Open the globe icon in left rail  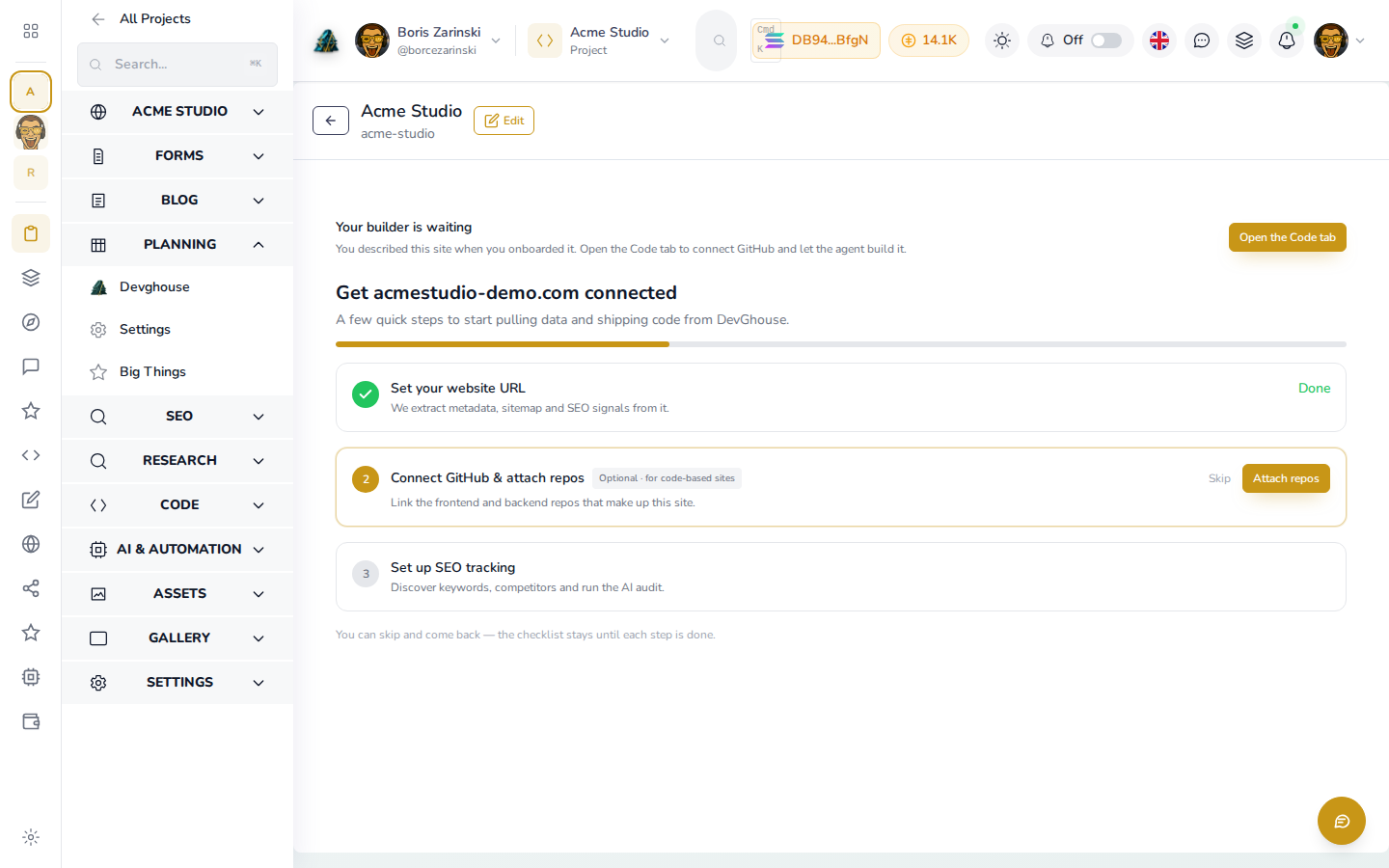(31, 544)
